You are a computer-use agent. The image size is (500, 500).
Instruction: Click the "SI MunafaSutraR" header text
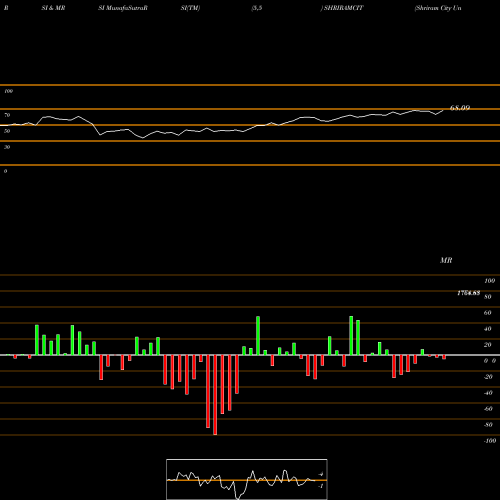point(123,8)
